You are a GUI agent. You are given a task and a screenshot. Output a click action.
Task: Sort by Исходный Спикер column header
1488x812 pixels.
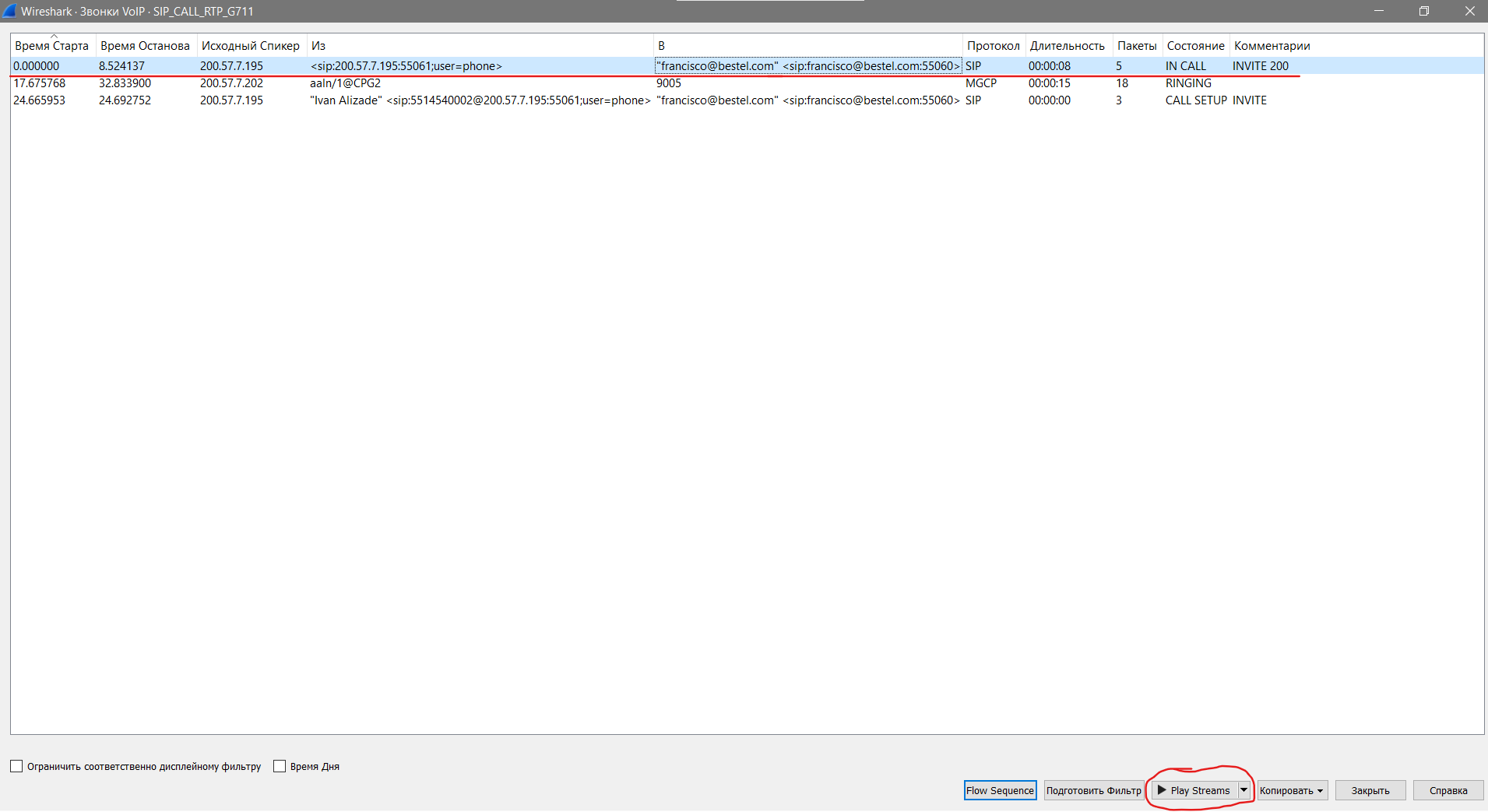coord(251,46)
